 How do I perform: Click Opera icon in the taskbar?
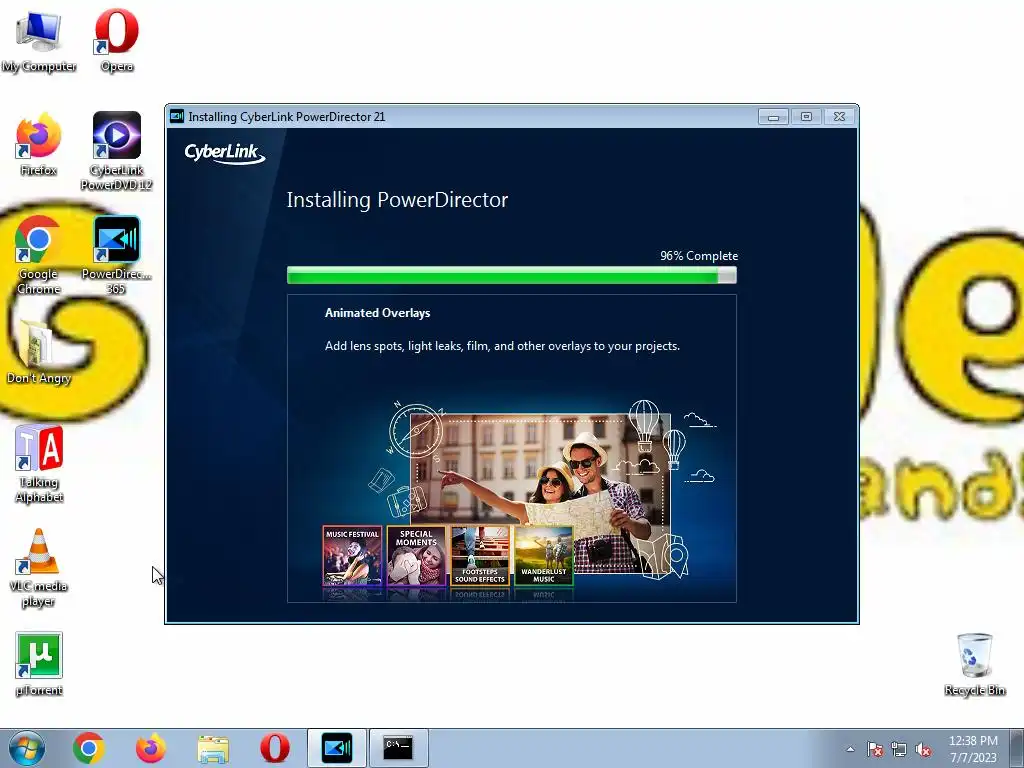[x=275, y=748]
